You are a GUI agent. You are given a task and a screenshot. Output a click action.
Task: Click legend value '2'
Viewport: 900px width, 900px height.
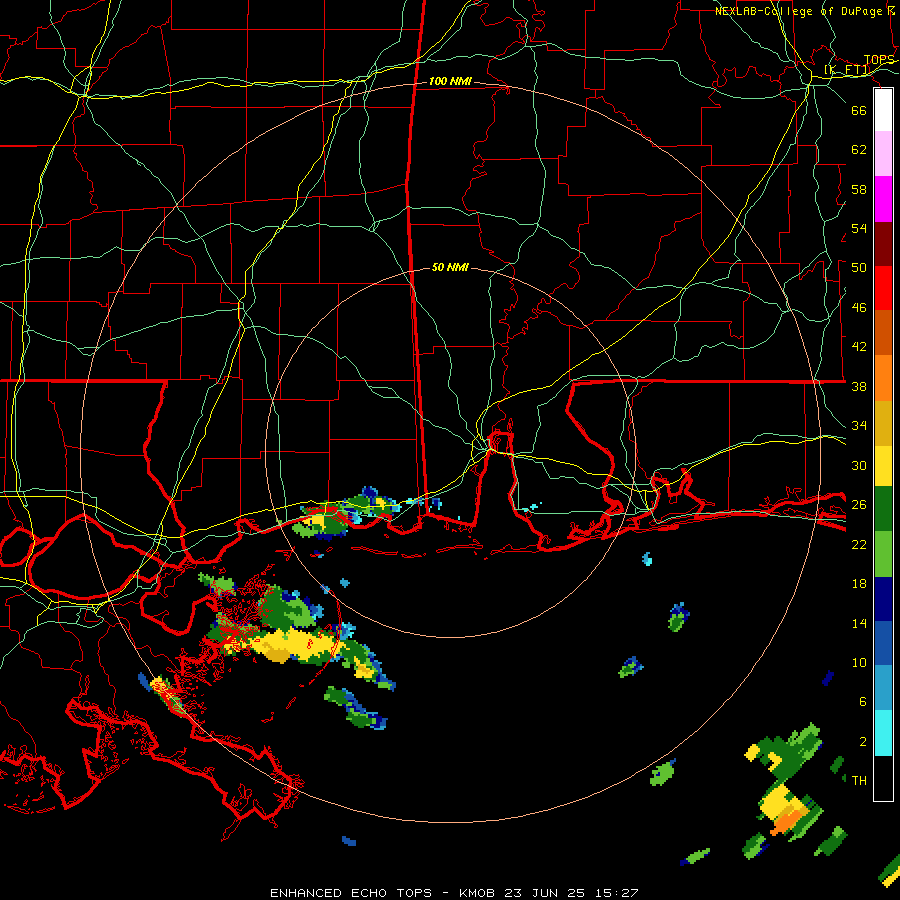[863, 742]
